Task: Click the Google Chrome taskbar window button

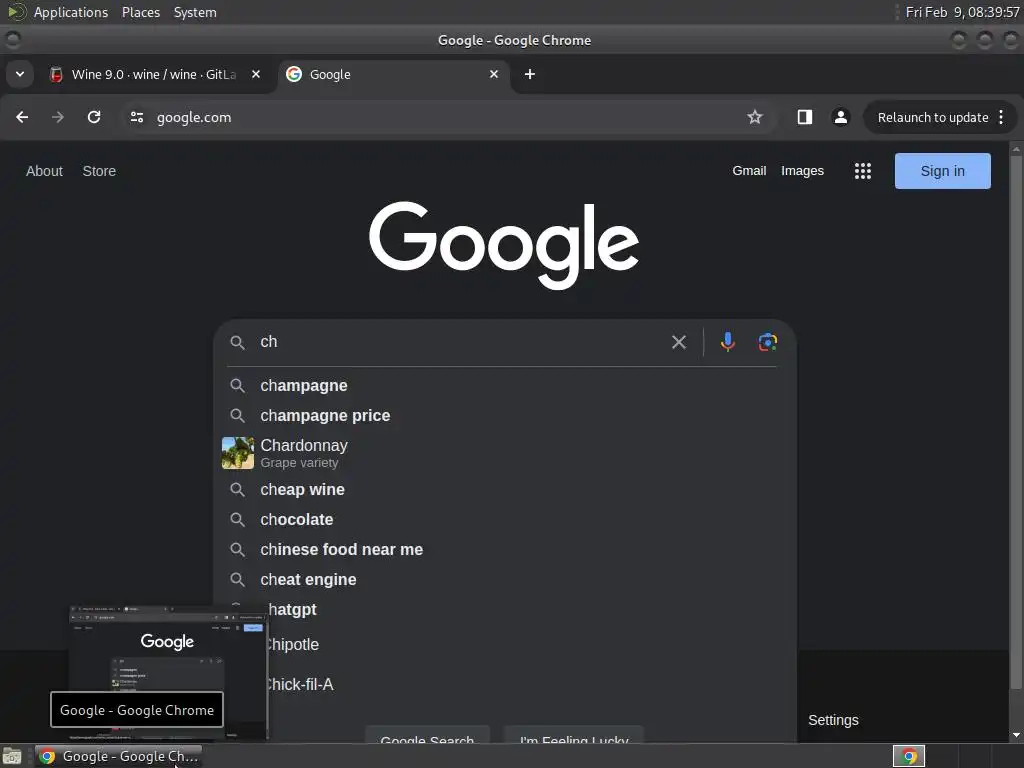Action: click(118, 756)
